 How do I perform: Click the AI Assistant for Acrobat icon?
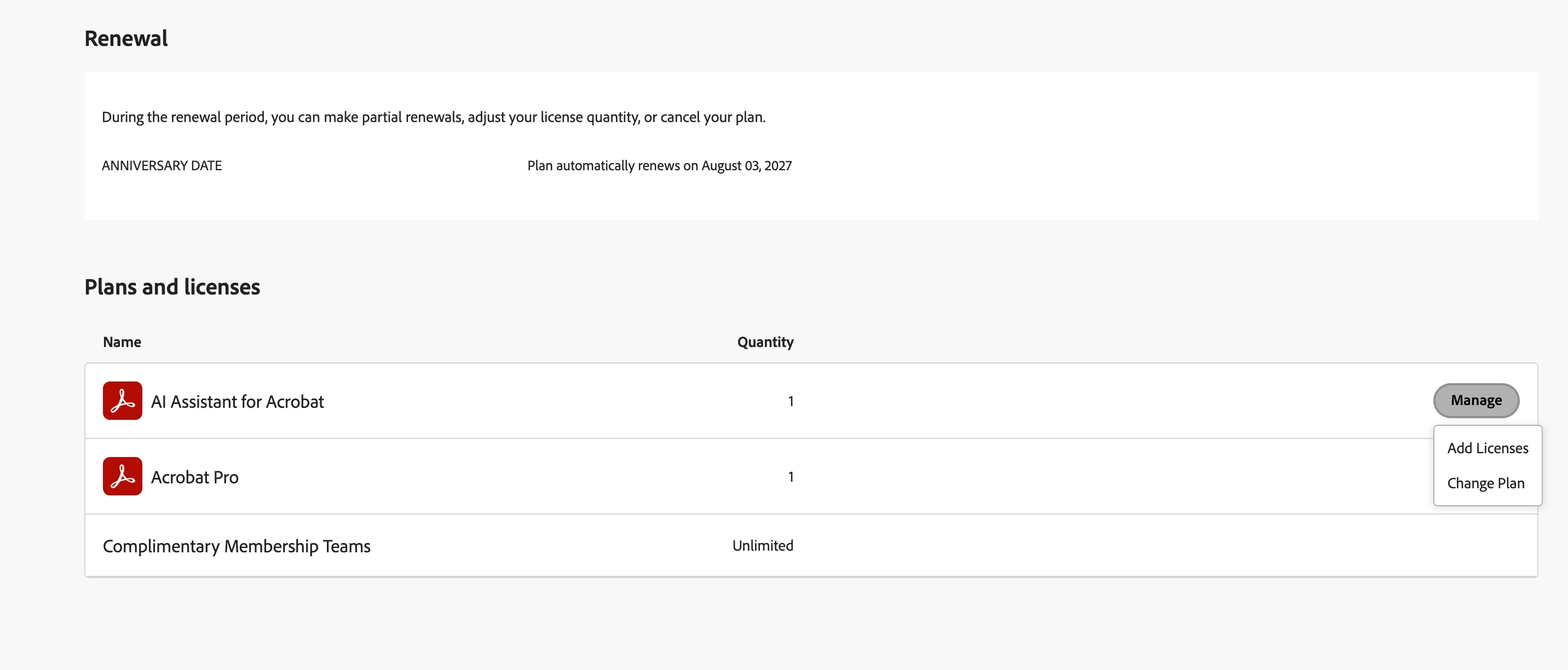pos(122,401)
